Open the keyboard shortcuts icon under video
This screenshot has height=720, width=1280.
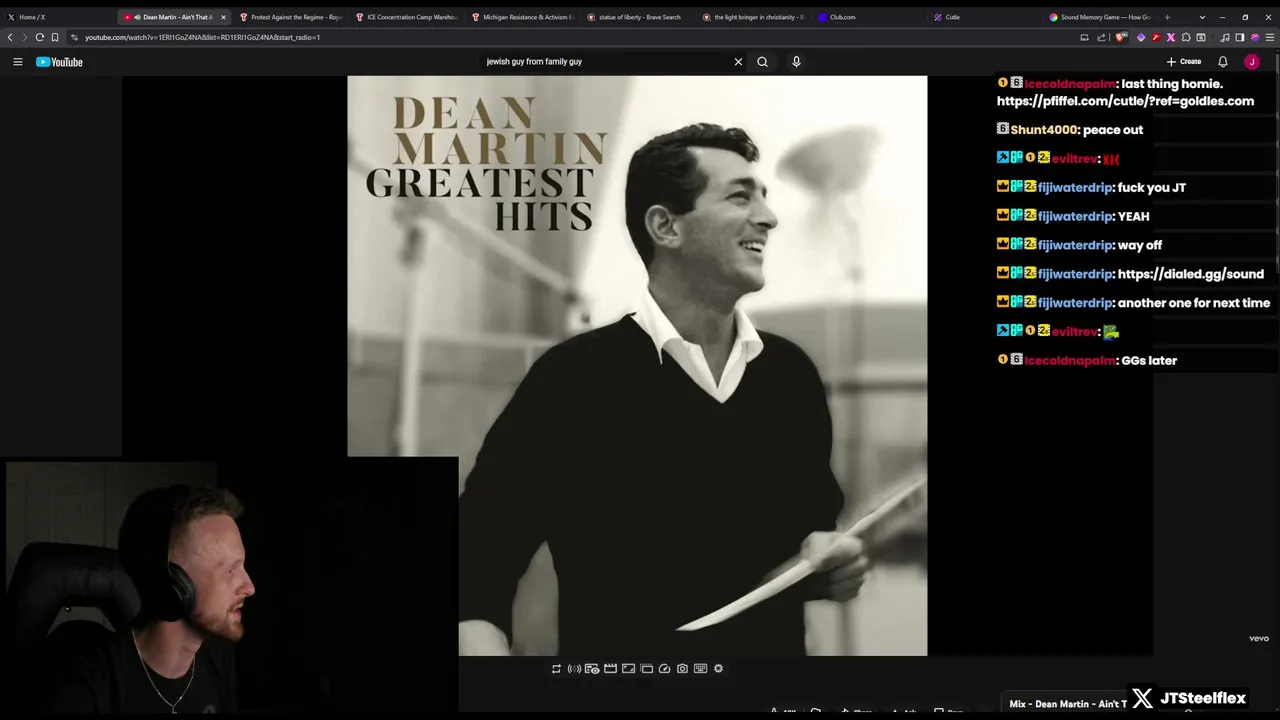(x=700, y=669)
